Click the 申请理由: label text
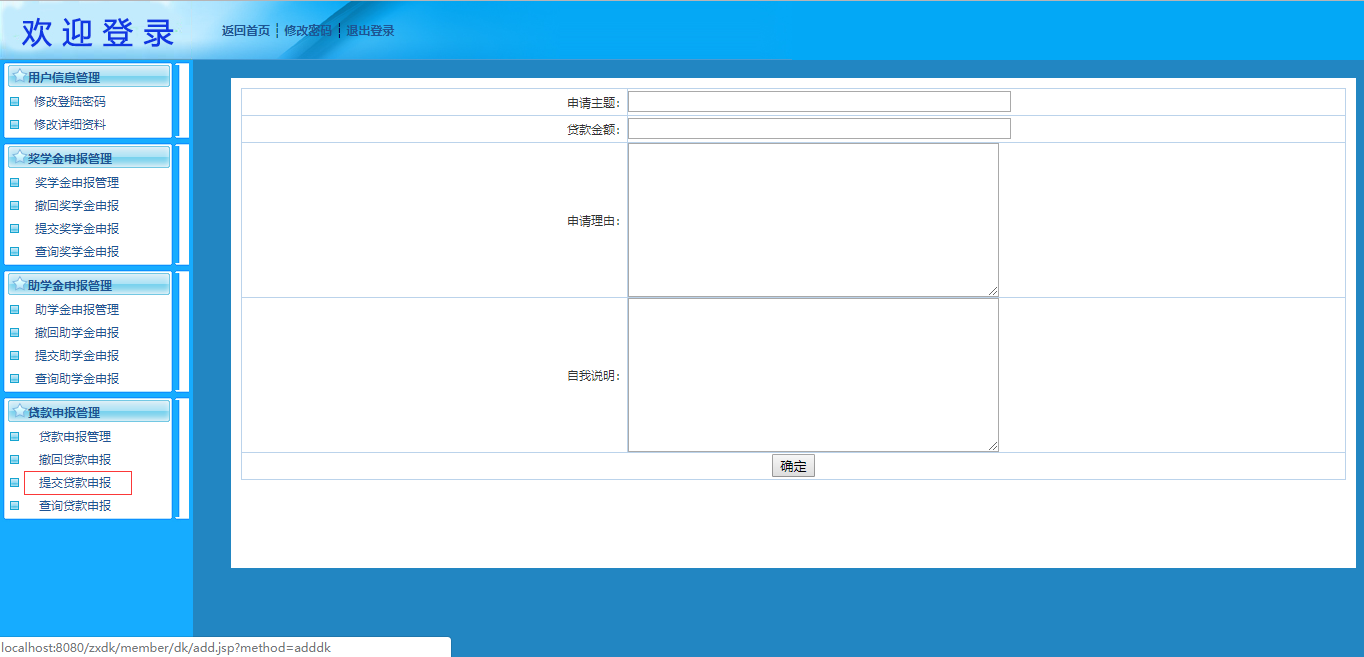1364x657 pixels. pos(594,221)
